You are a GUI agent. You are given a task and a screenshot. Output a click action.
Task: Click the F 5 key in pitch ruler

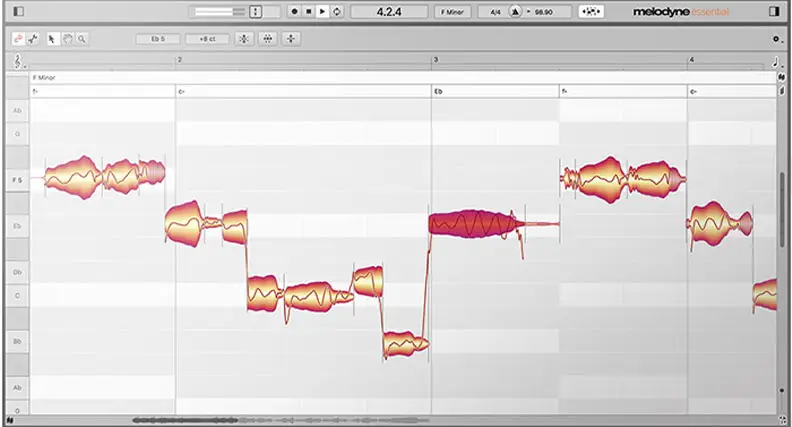(17, 180)
